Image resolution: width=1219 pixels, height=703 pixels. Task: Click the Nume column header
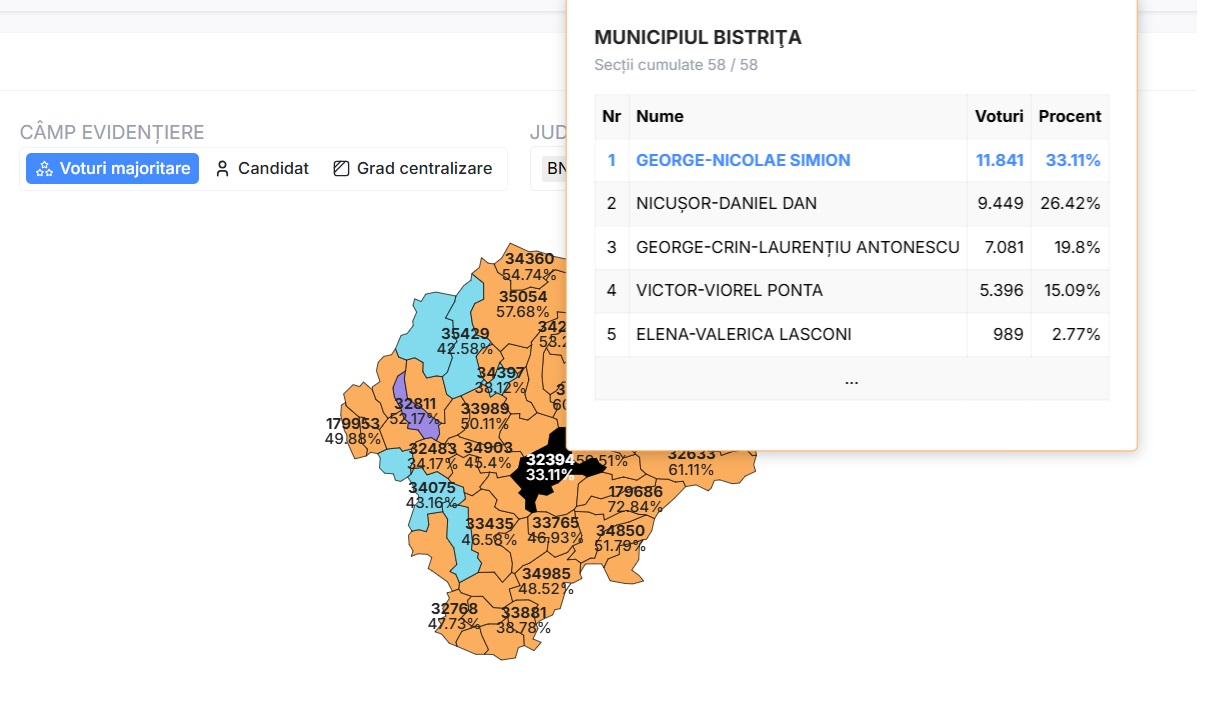(660, 116)
